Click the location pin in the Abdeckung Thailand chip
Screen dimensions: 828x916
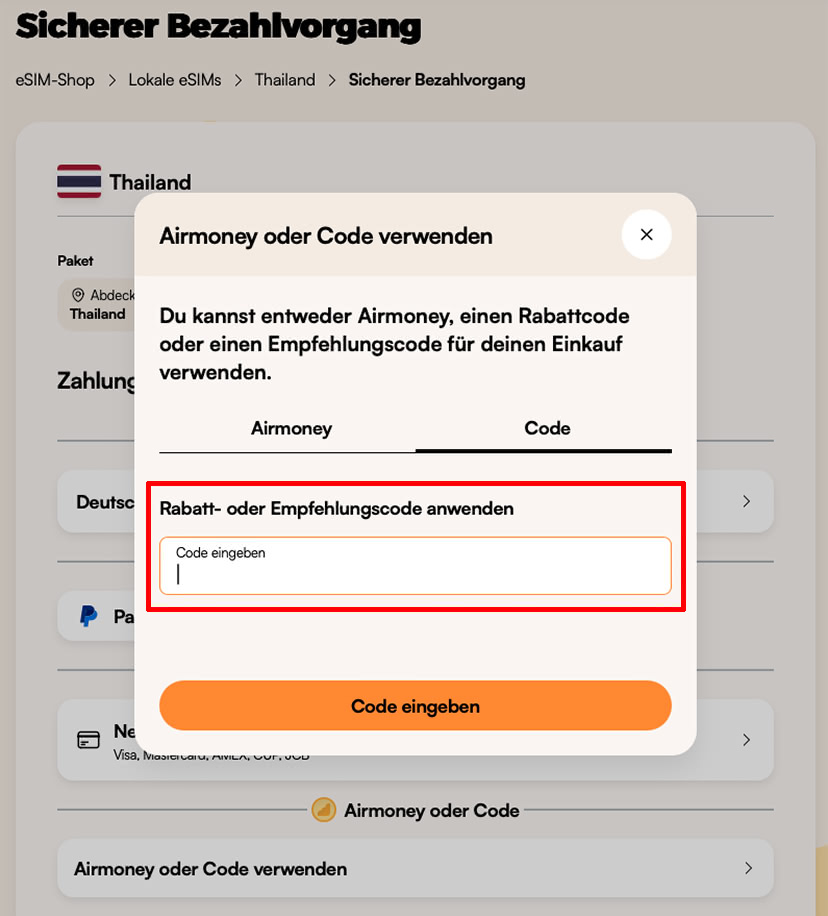tap(78, 295)
